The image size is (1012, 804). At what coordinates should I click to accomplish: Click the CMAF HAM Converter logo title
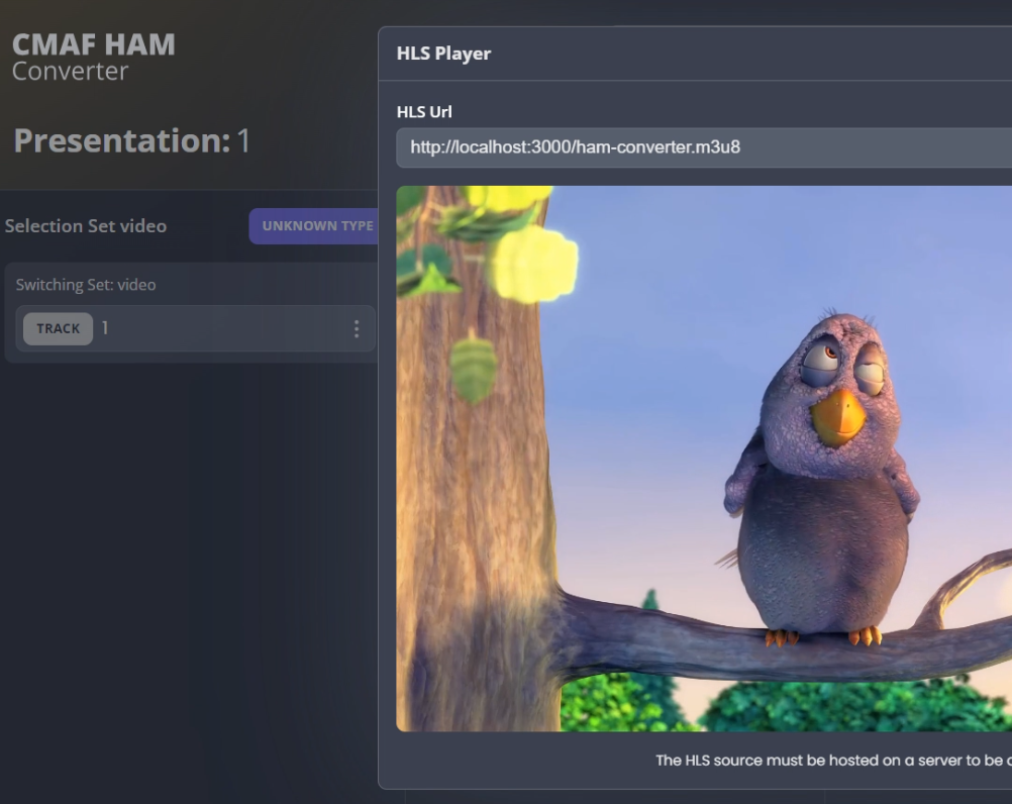(94, 57)
